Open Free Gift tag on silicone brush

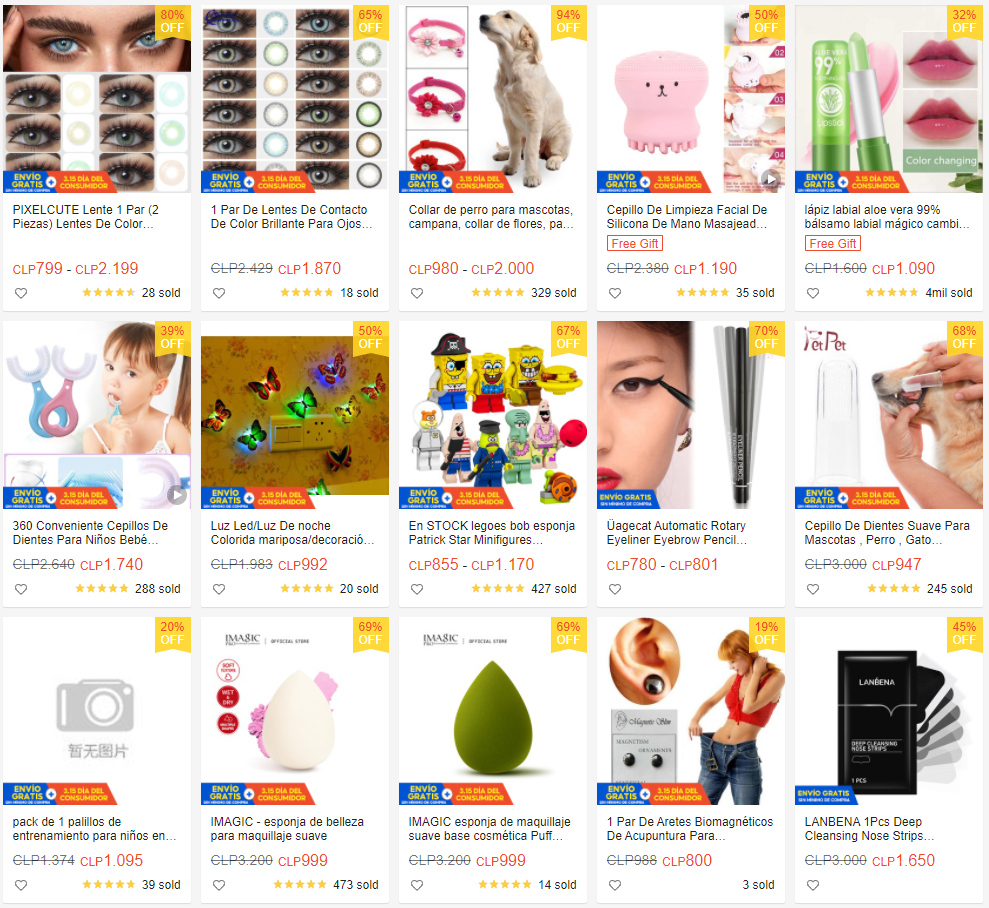coord(635,243)
